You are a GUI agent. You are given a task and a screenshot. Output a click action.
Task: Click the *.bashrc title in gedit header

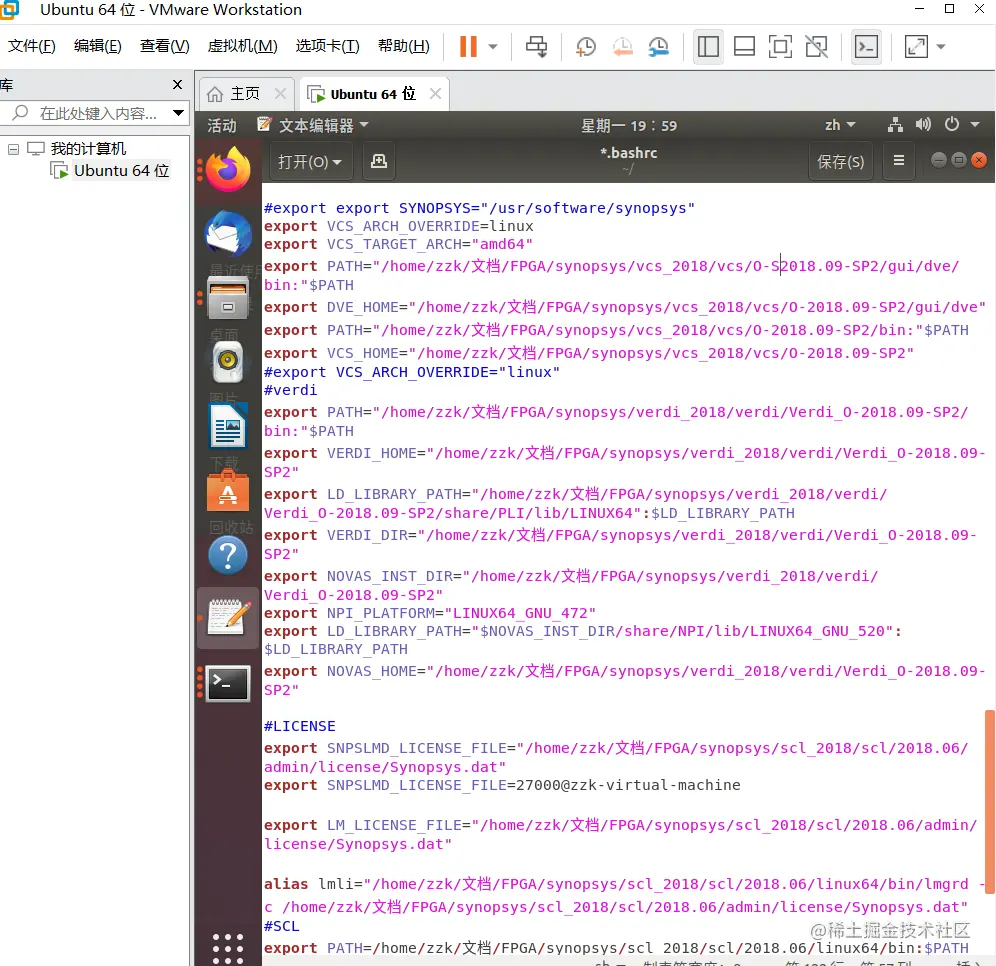point(629,153)
